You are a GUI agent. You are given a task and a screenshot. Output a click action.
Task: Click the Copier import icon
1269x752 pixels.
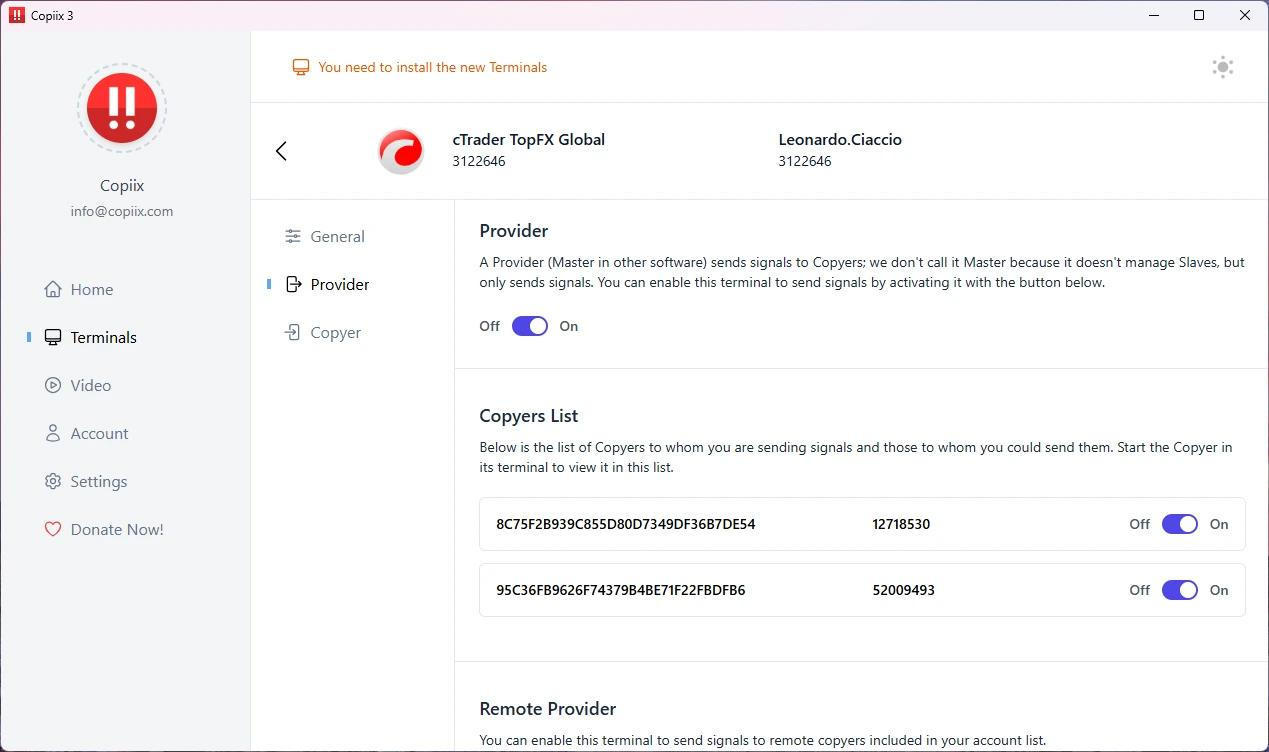pyautogui.click(x=293, y=332)
